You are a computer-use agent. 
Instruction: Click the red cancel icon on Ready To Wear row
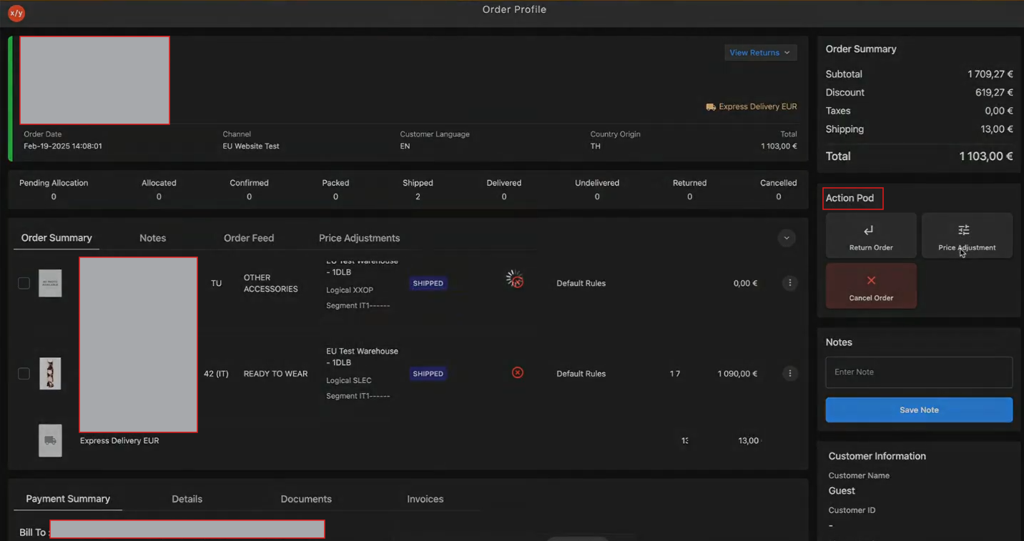click(517, 372)
